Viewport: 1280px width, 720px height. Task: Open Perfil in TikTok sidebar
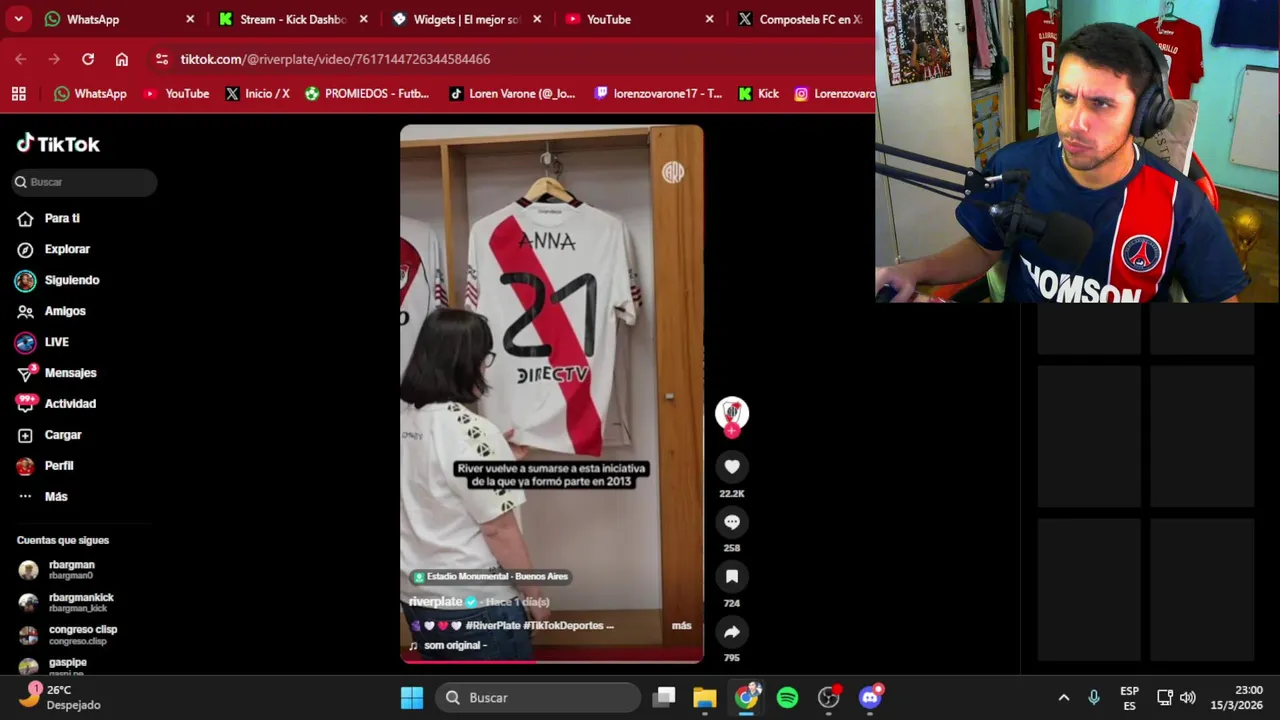coord(59,466)
